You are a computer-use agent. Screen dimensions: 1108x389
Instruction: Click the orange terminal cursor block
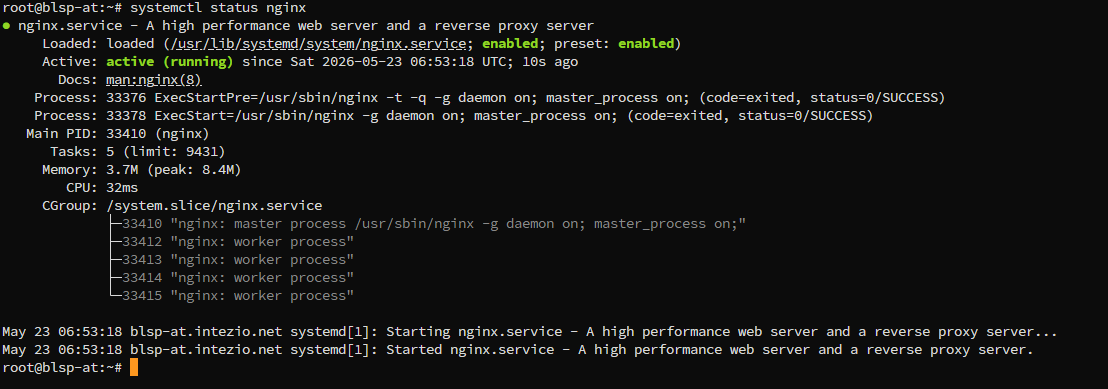(134, 368)
